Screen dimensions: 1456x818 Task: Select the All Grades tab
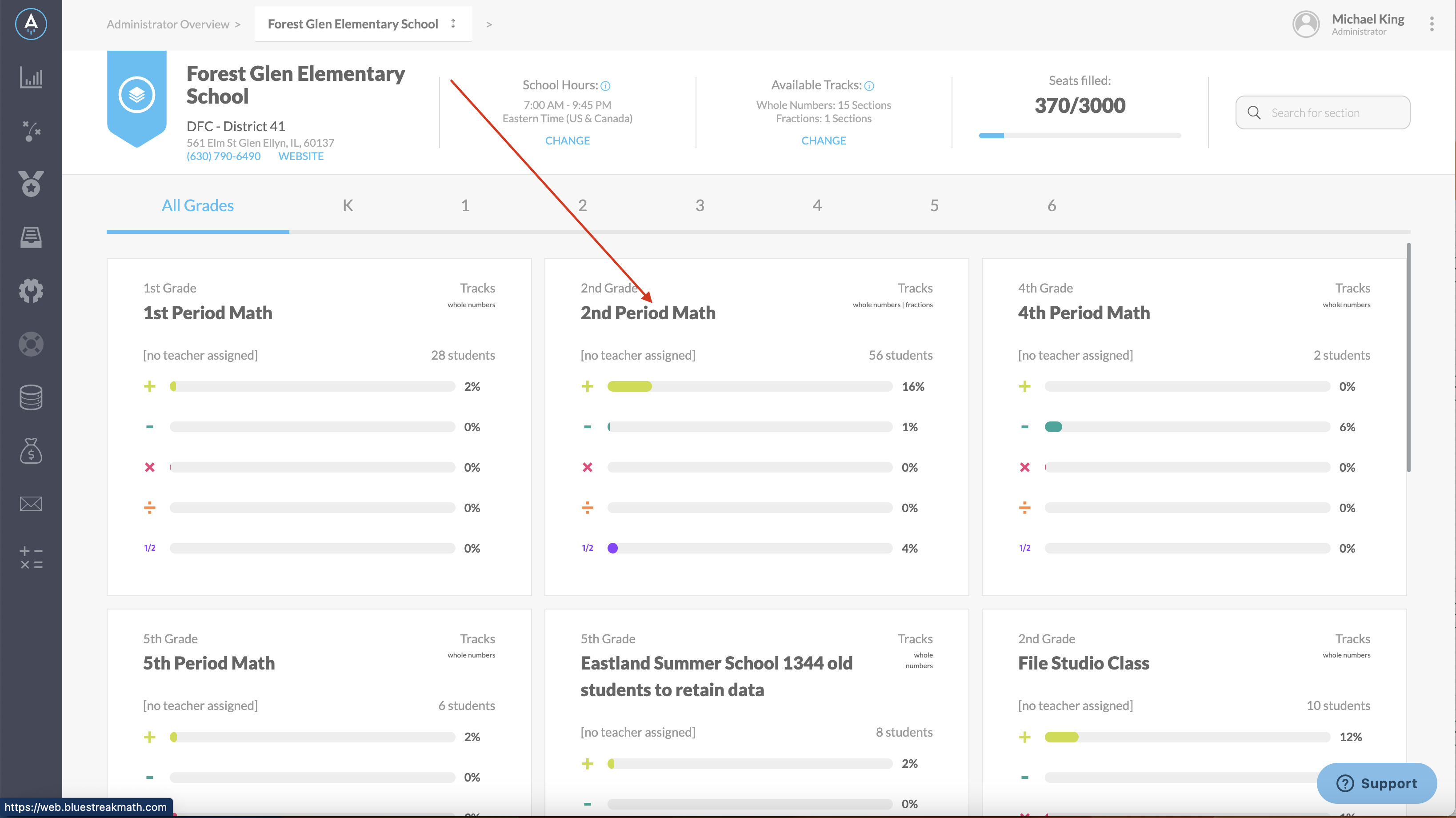[x=198, y=205]
